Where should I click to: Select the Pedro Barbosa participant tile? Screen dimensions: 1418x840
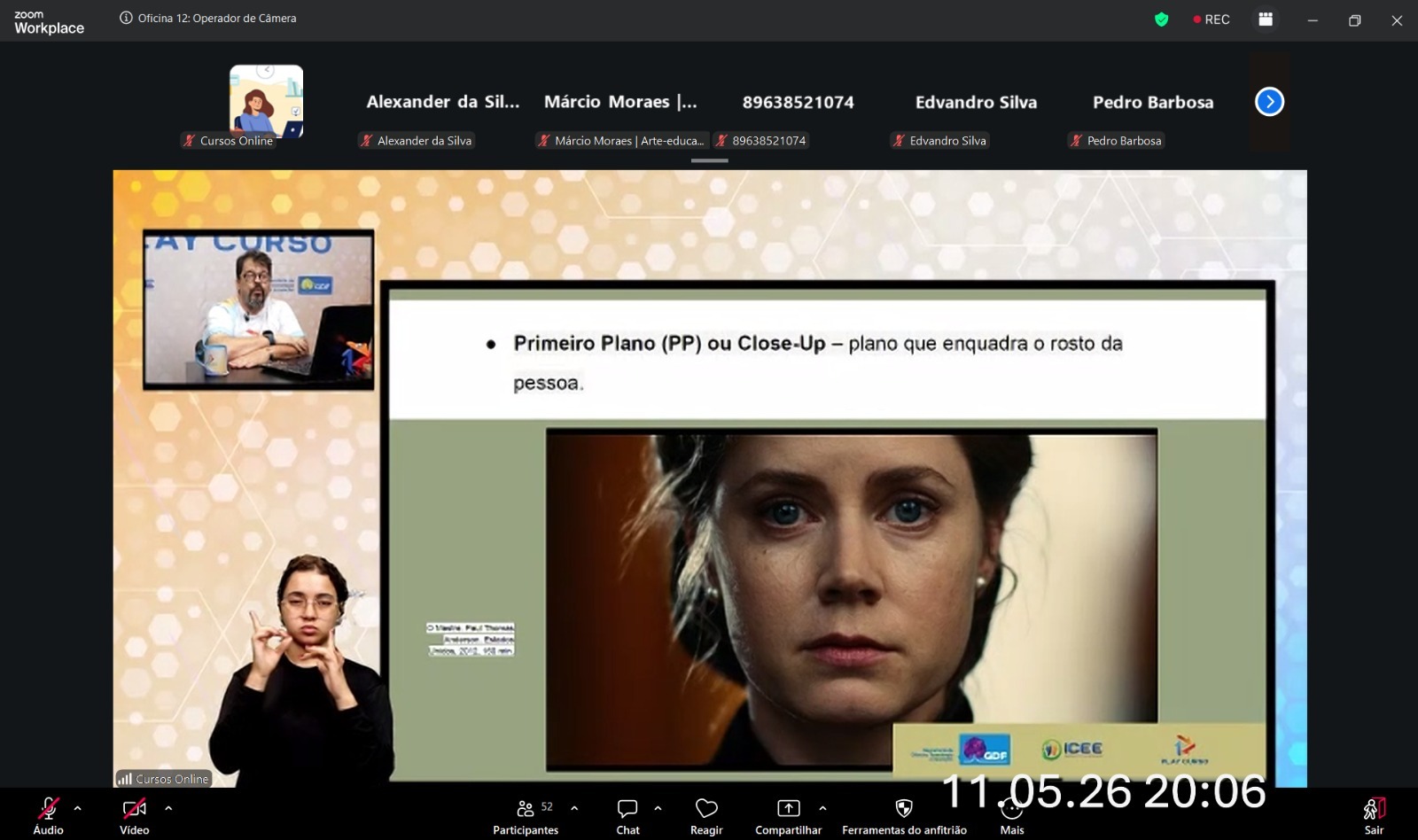[x=1152, y=102]
